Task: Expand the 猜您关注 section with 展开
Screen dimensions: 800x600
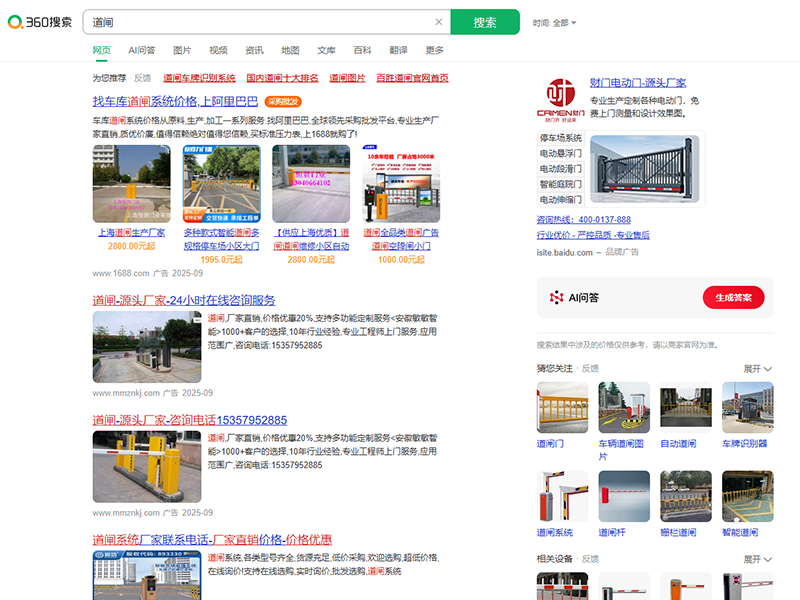Action: tap(758, 369)
